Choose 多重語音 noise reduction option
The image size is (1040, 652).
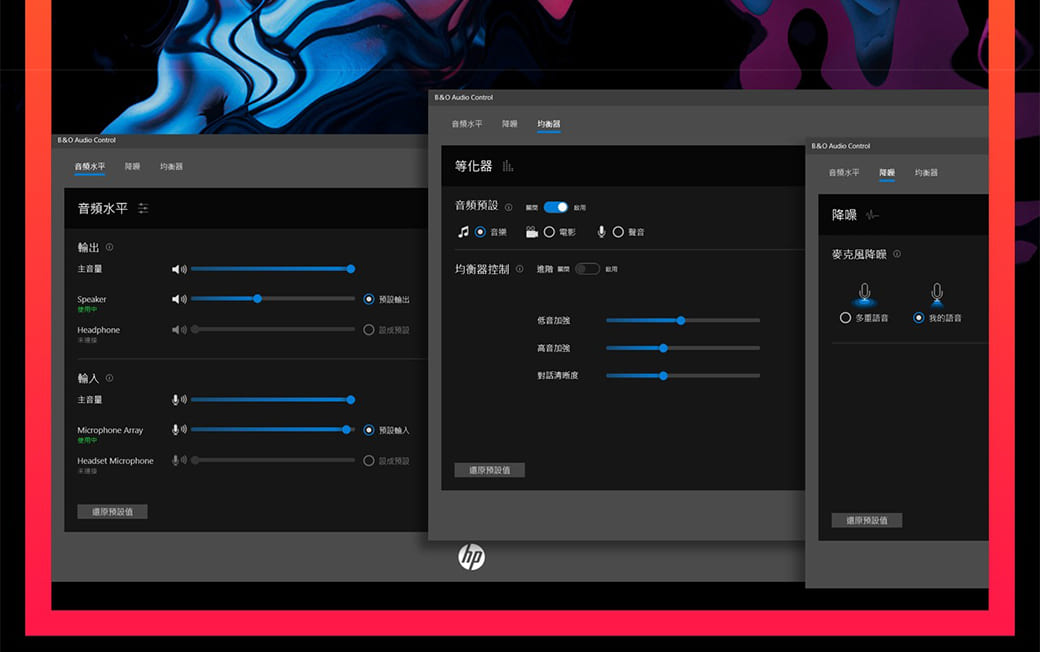coord(846,318)
